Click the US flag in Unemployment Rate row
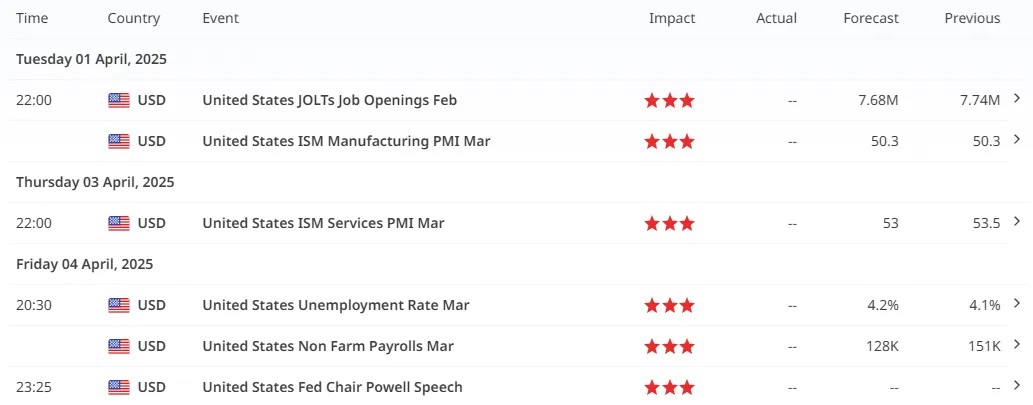 (119, 305)
